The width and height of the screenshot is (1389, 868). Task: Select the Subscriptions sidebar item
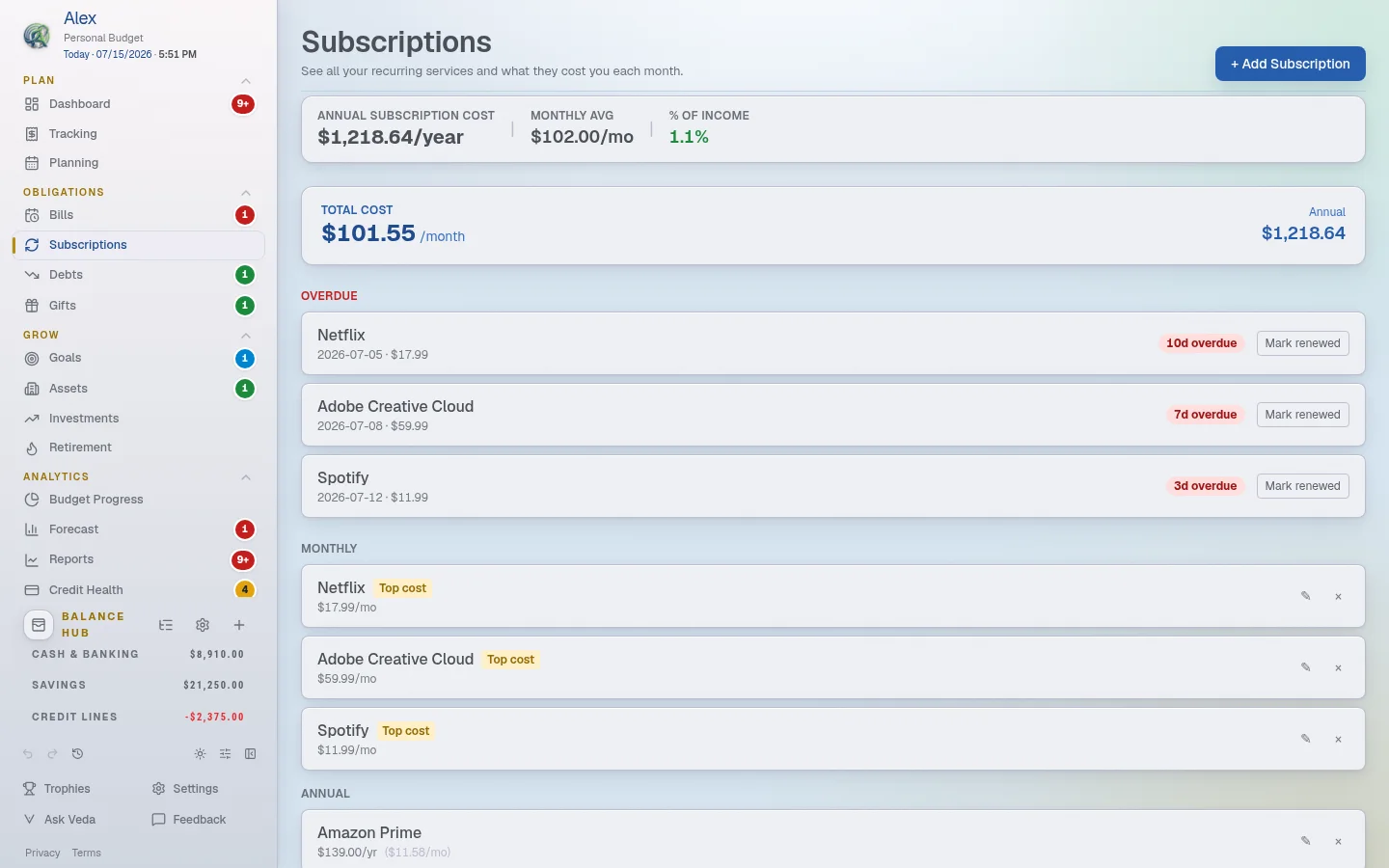[139, 245]
